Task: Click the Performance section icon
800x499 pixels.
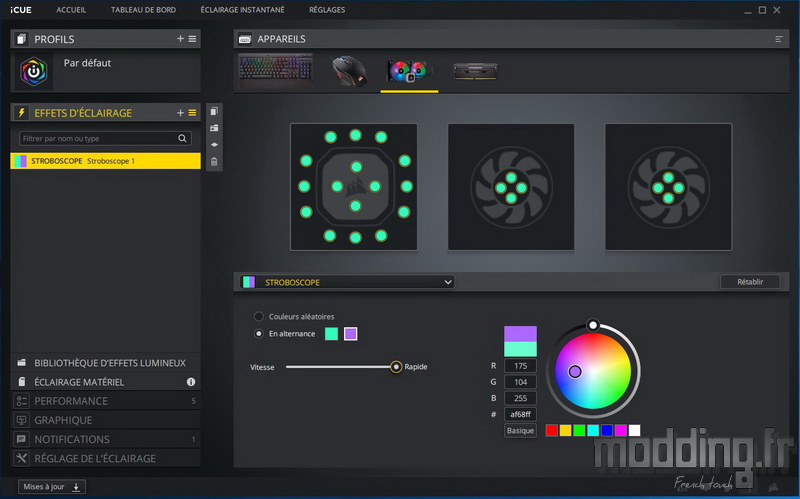Action: pyautogui.click(x=21, y=401)
